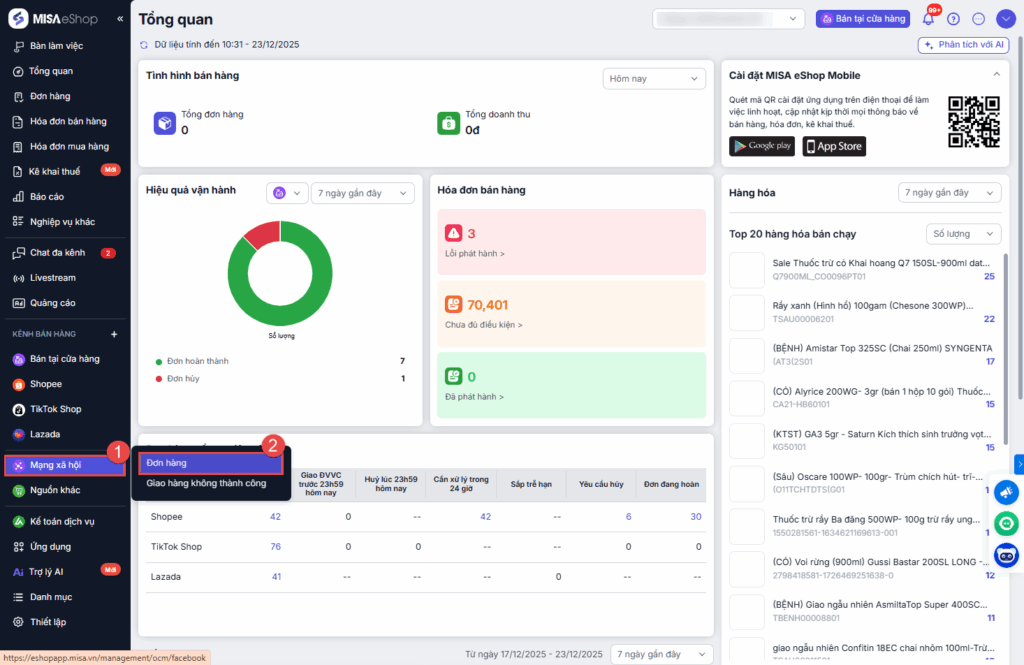The image size is (1024, 665).
Task: Open the Số lượng sort dropdown
Action: point(963,234)
